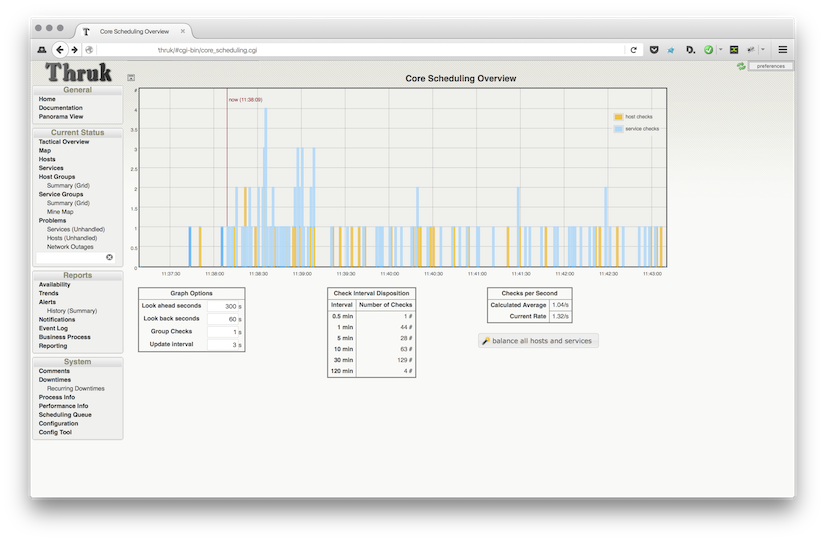The image size is (825, 541).
Task: Click the browser back arrow button
Action: 60,49
